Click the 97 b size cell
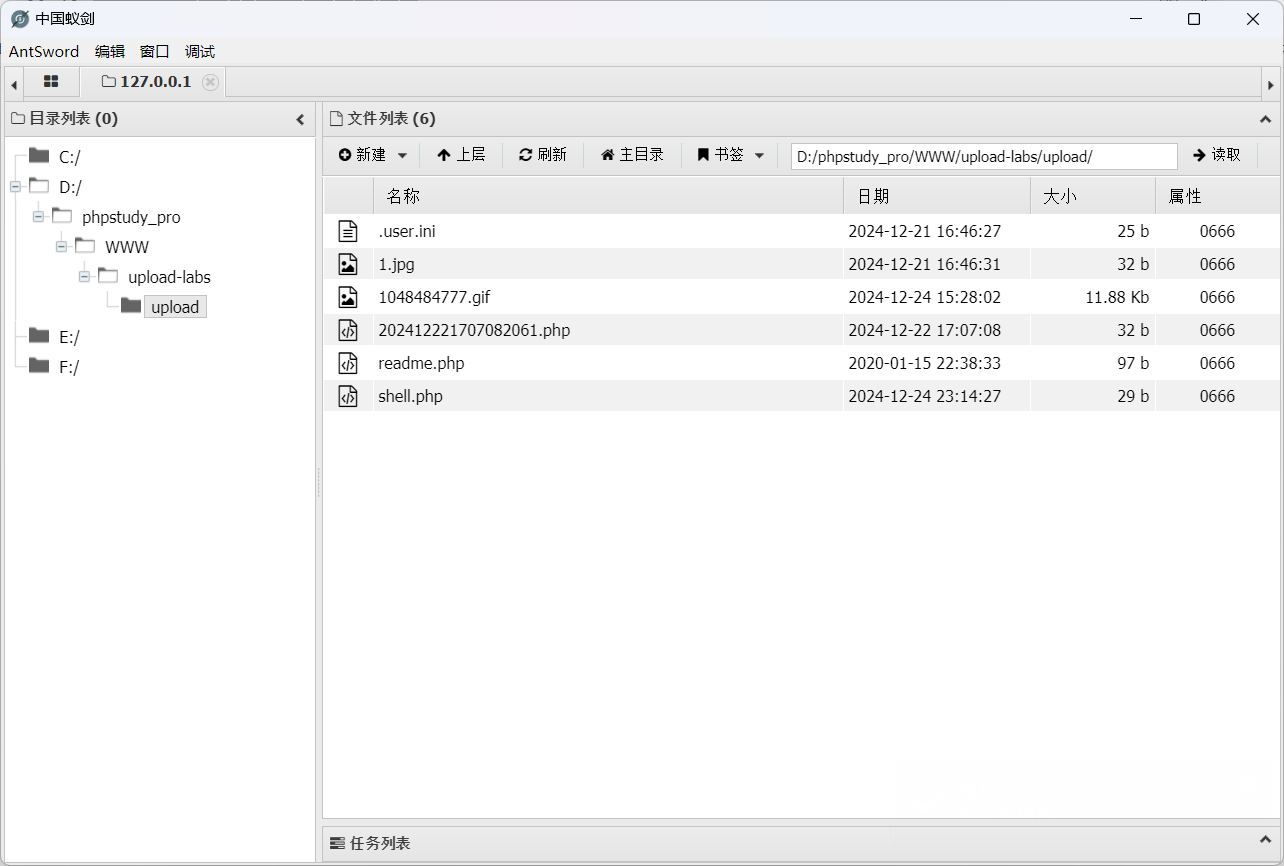This screenshot has height=866, width=1284. click(x=1133, y=363)
